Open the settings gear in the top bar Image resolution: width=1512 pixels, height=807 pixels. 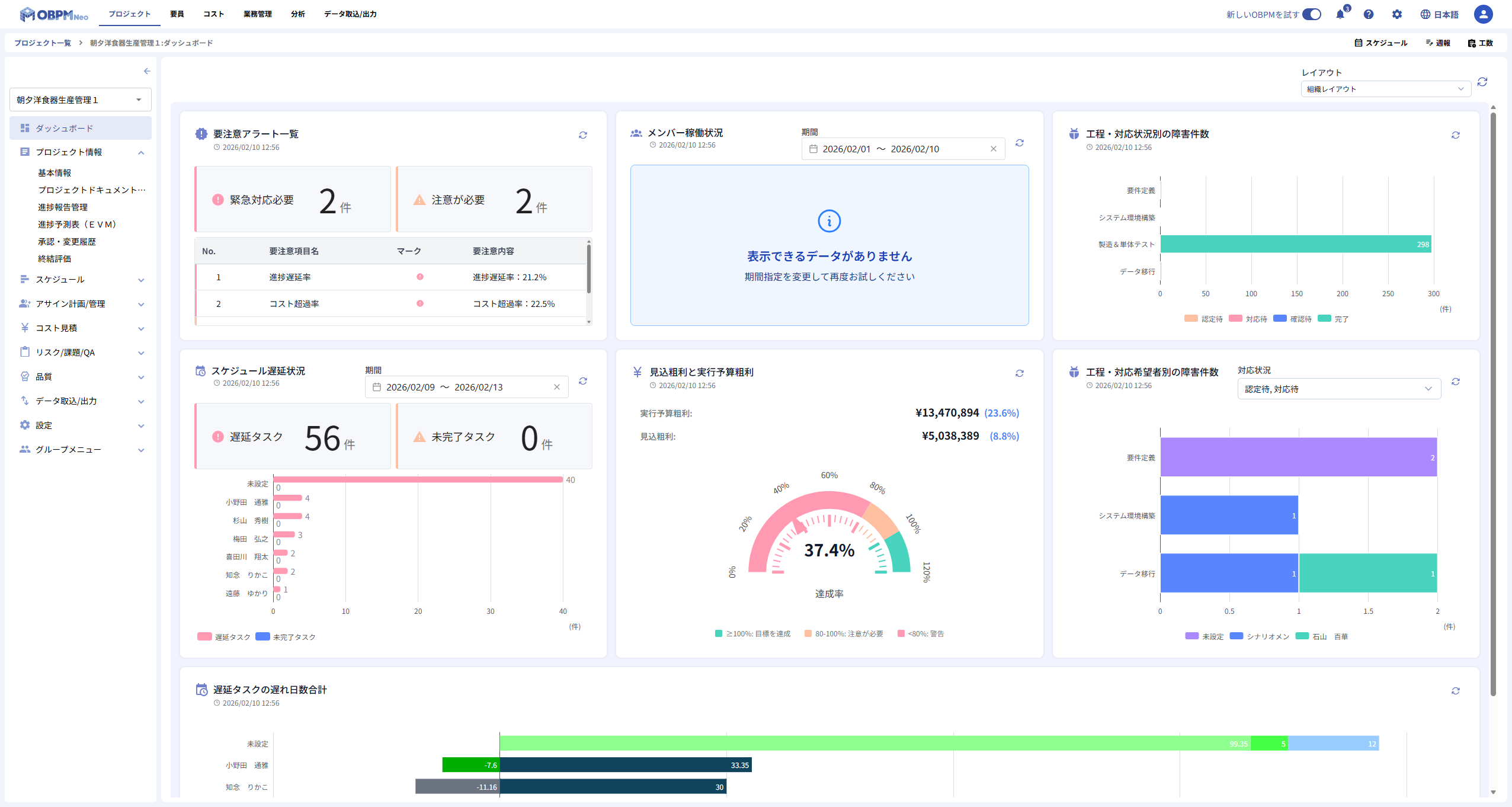[1397, 14]
